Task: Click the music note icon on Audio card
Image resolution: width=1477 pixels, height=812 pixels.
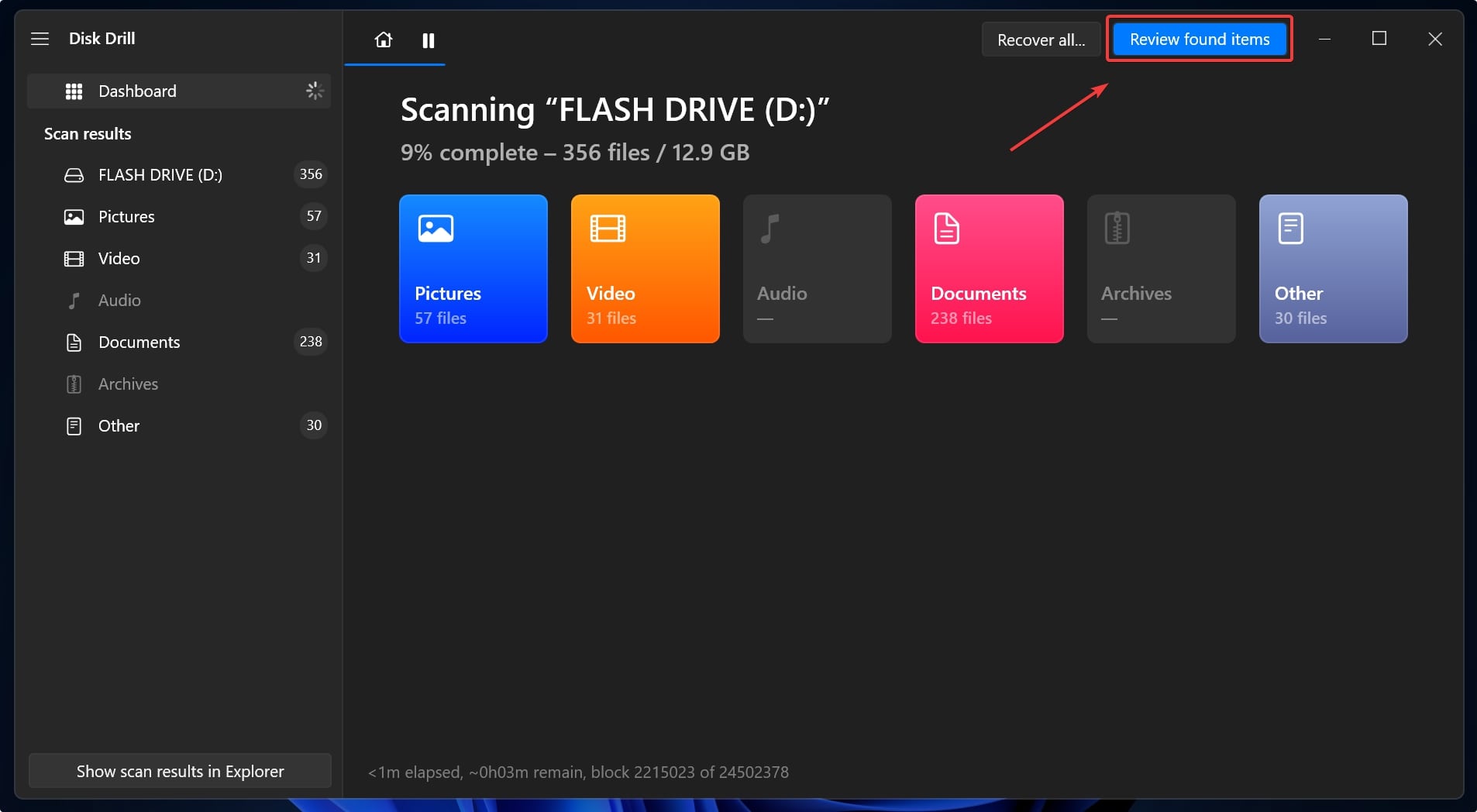Action: coord(769,229)
